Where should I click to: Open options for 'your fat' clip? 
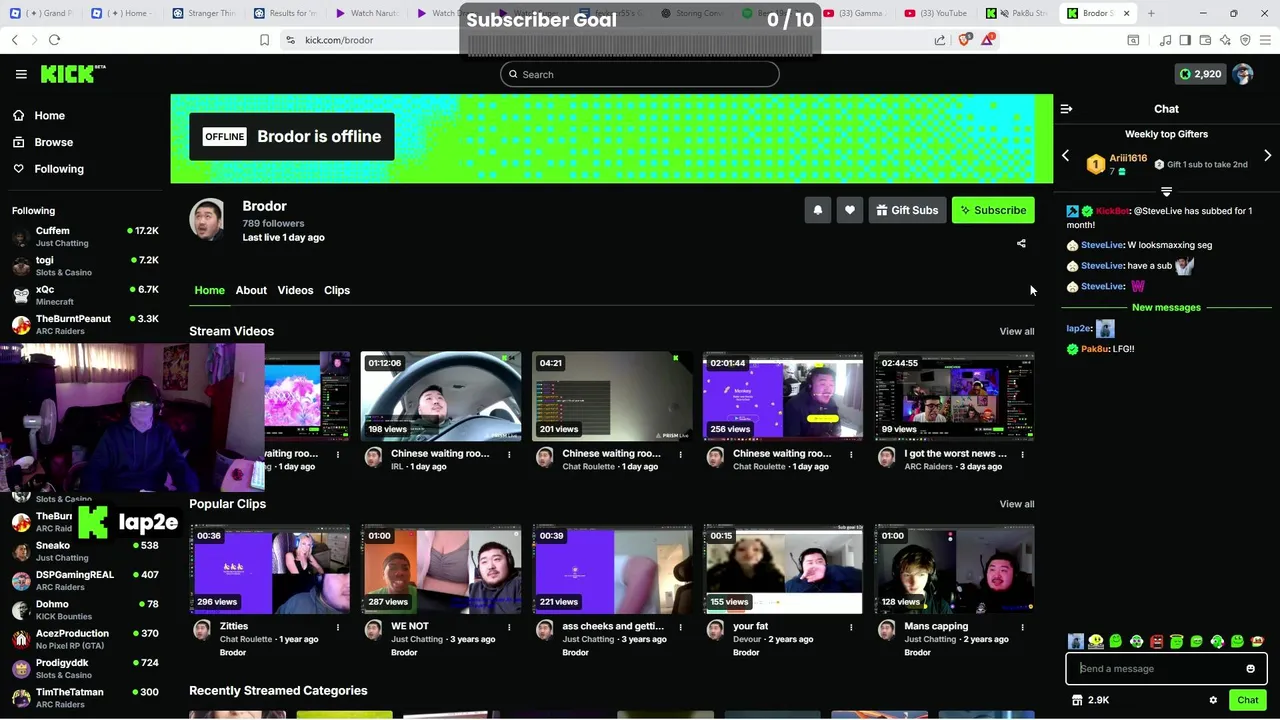point(851,628)
